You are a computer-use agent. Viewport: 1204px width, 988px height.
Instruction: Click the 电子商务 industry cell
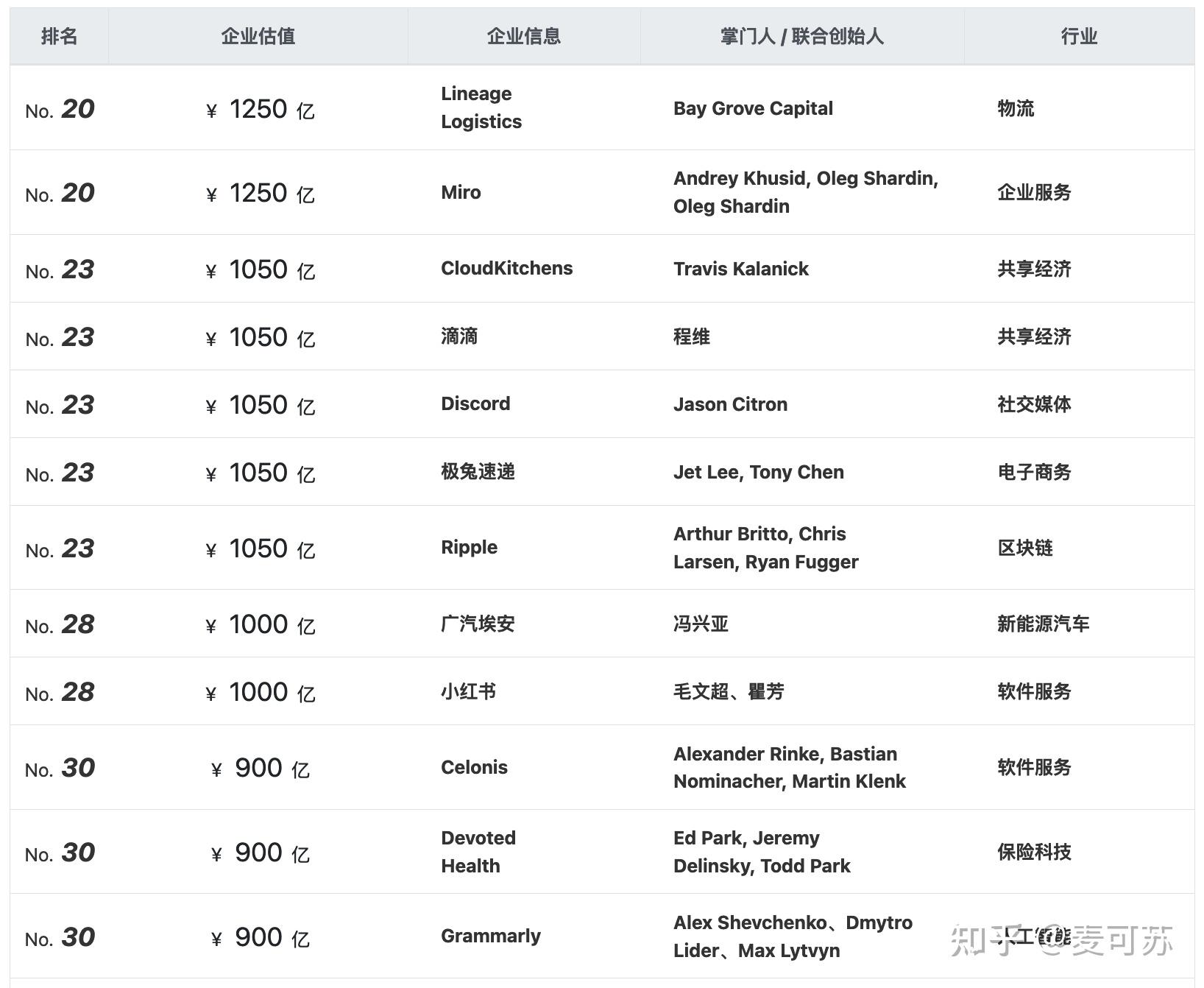tap(1034, 472)
